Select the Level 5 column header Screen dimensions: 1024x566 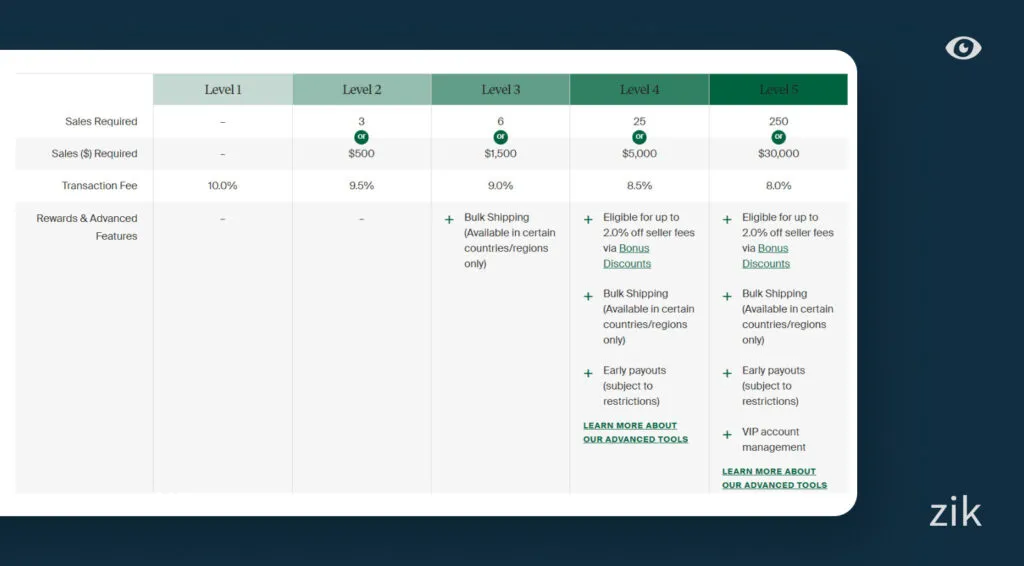click(x=778, y=89)
